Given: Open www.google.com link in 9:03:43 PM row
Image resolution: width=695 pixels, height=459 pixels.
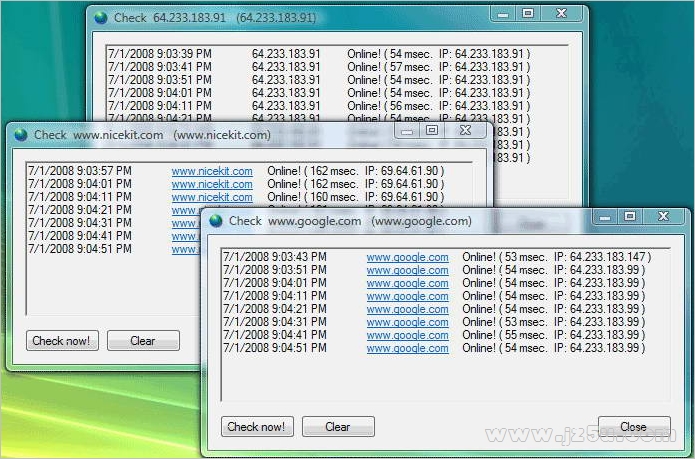Looking at the screenshot, I should [407, 257].
